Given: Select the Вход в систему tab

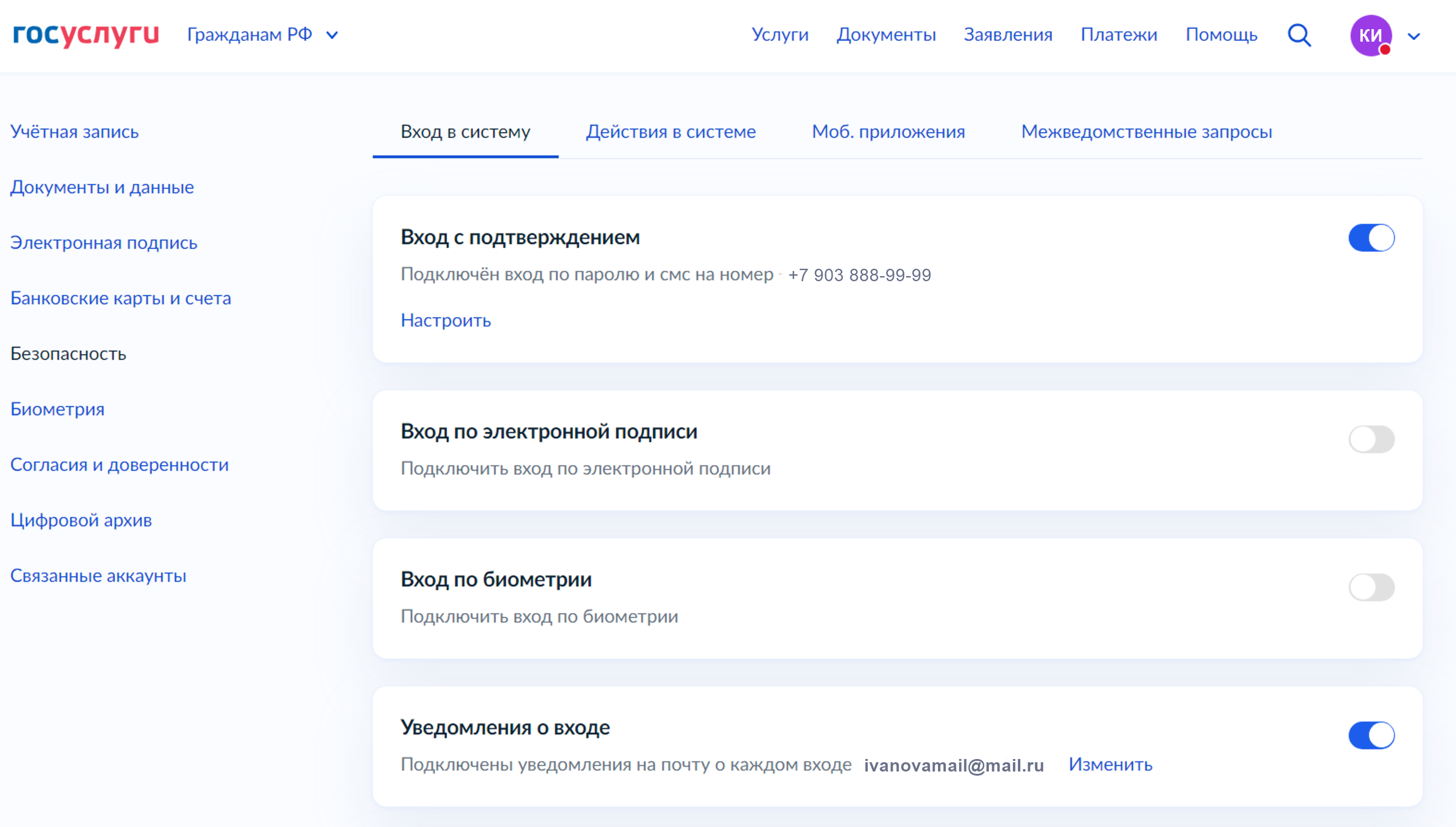Looking at the screenshot, I should (465, 132).
